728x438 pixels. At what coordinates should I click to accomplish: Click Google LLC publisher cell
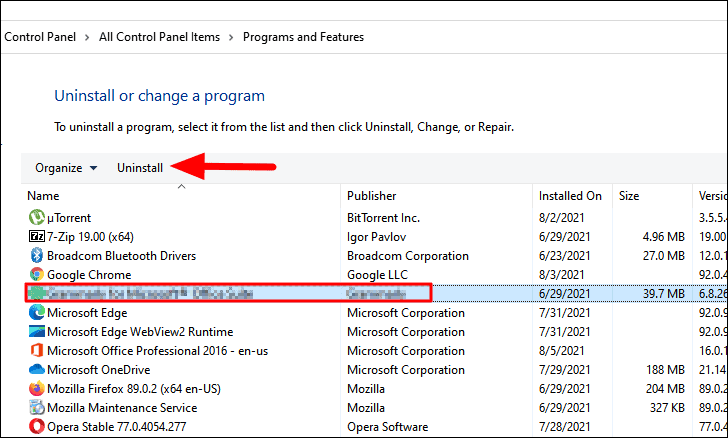(x=377, y=275)
